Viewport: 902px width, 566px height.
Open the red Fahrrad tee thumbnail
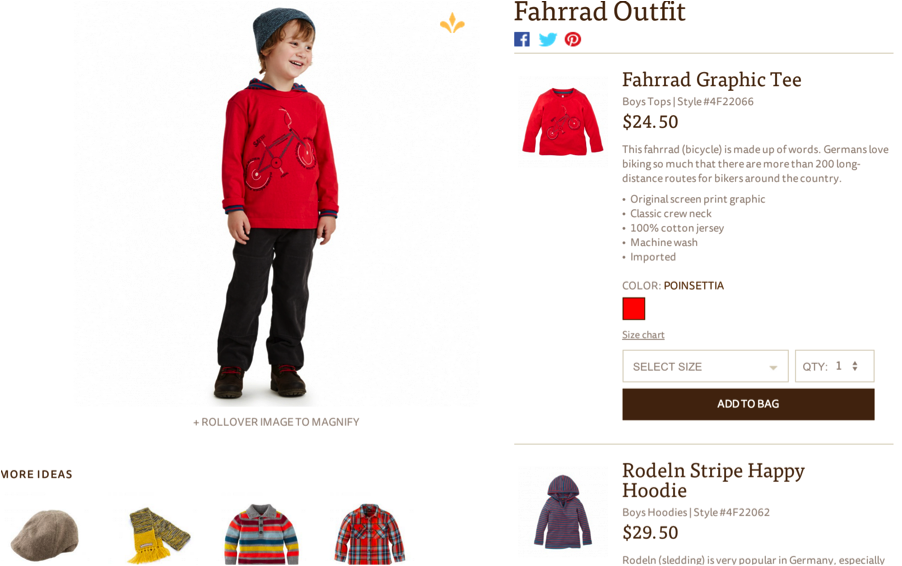pyautogui.click(x=562, y=121)
